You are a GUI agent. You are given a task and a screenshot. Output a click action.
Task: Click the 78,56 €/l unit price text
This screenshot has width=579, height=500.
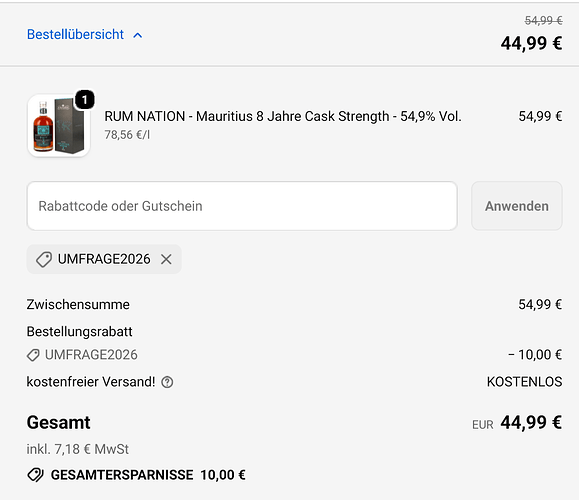[x=127, y=135]
